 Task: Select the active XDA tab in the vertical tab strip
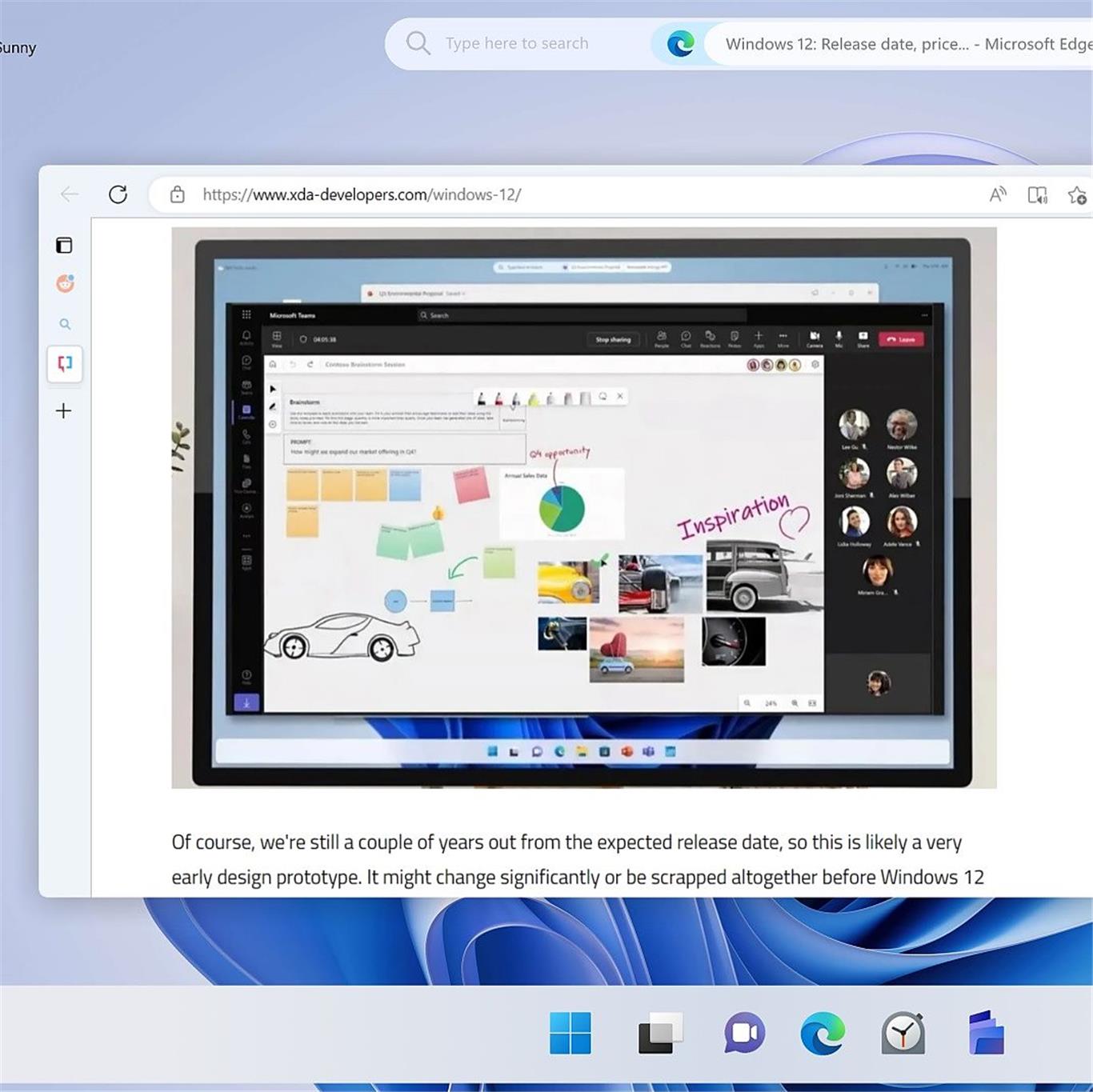pos(65,364)
